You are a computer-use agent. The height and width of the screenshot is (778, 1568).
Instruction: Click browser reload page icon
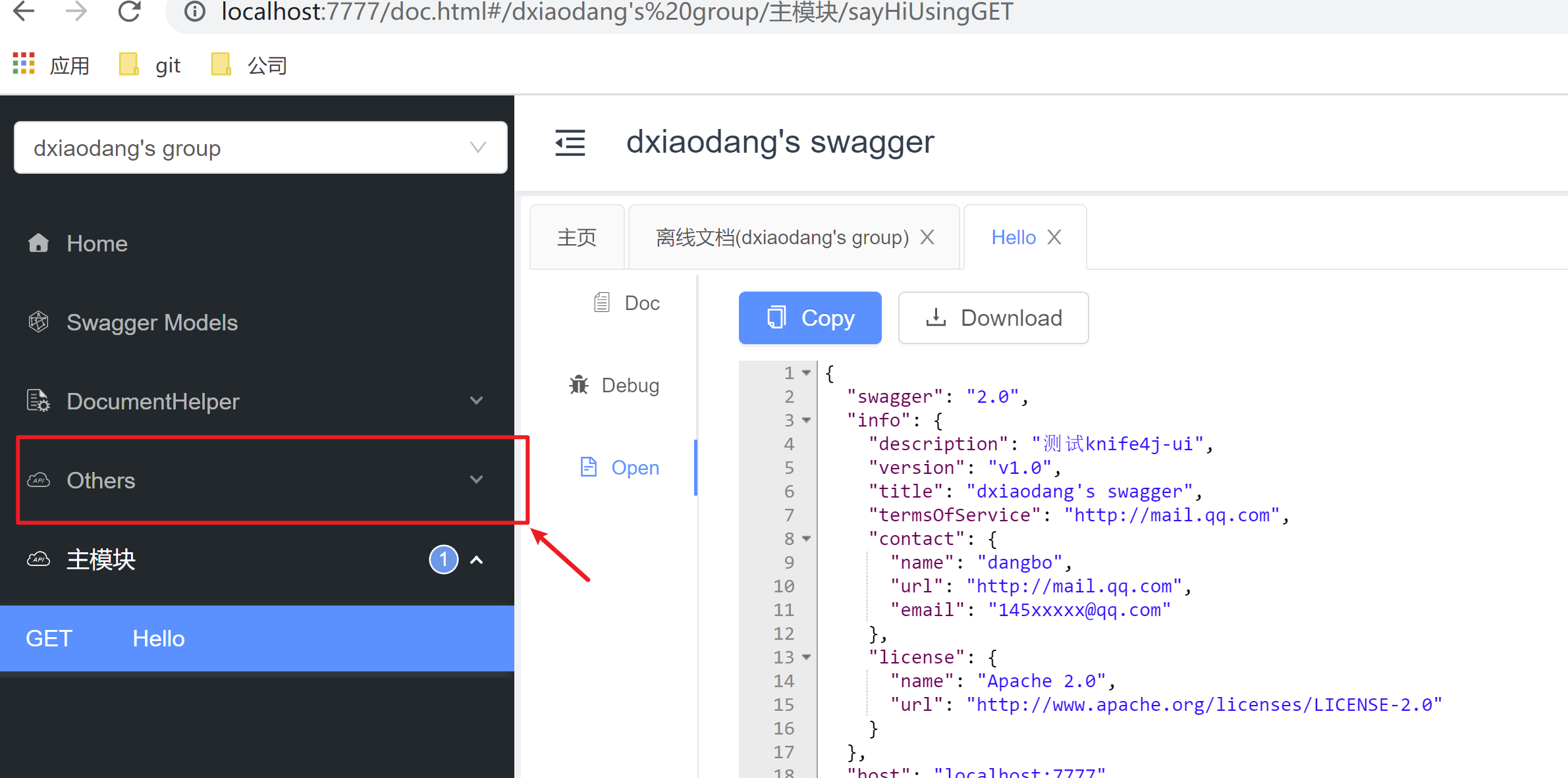tap(129, 11)
